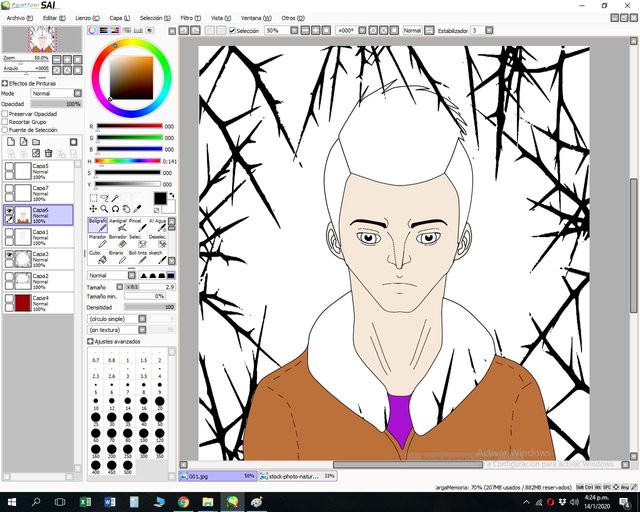Select the zoom magnifier tool
Viewport: 640px width, 512px height.
pyautogui.click(x=104, y=209)
